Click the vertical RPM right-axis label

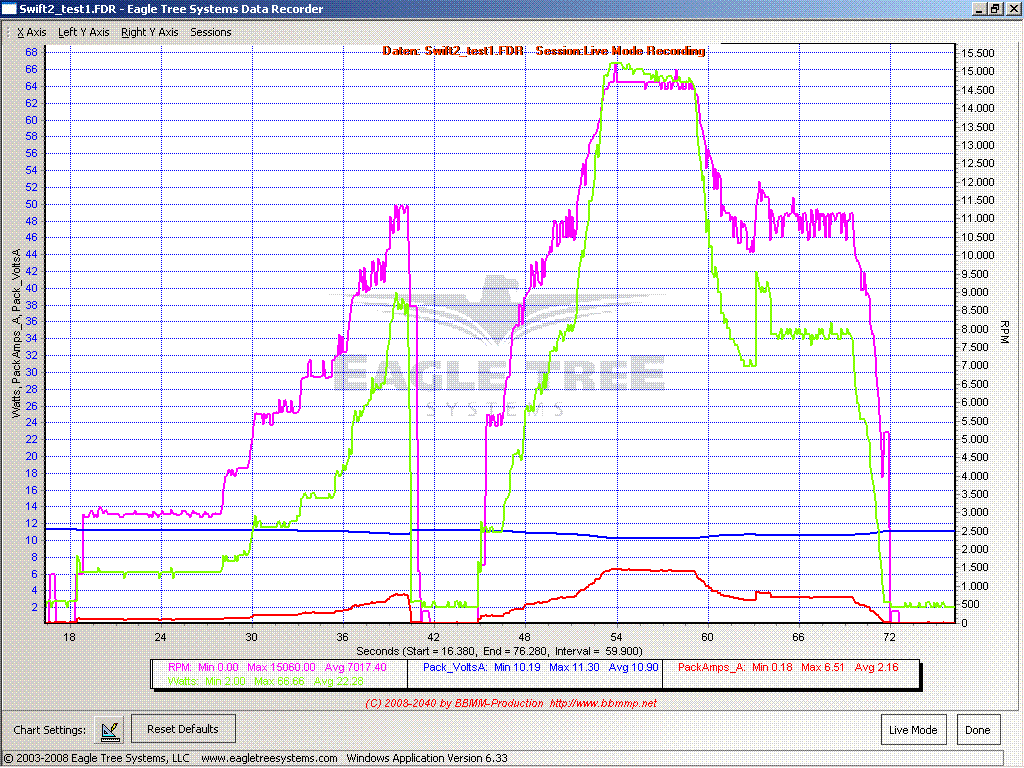pos(1005,333)
